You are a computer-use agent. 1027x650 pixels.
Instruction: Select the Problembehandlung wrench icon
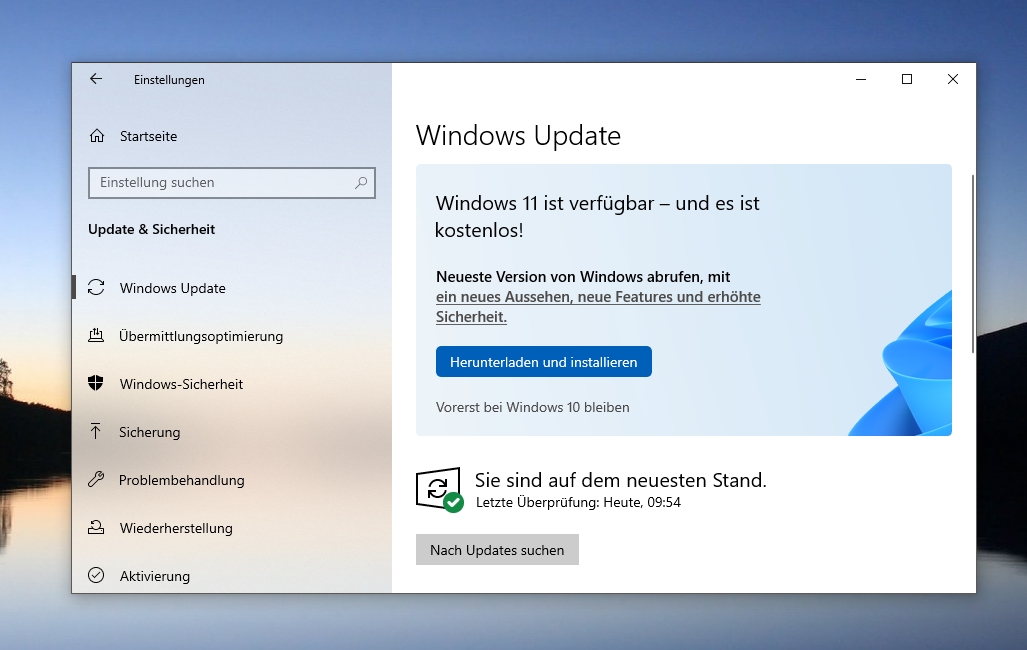pos(96,479)
